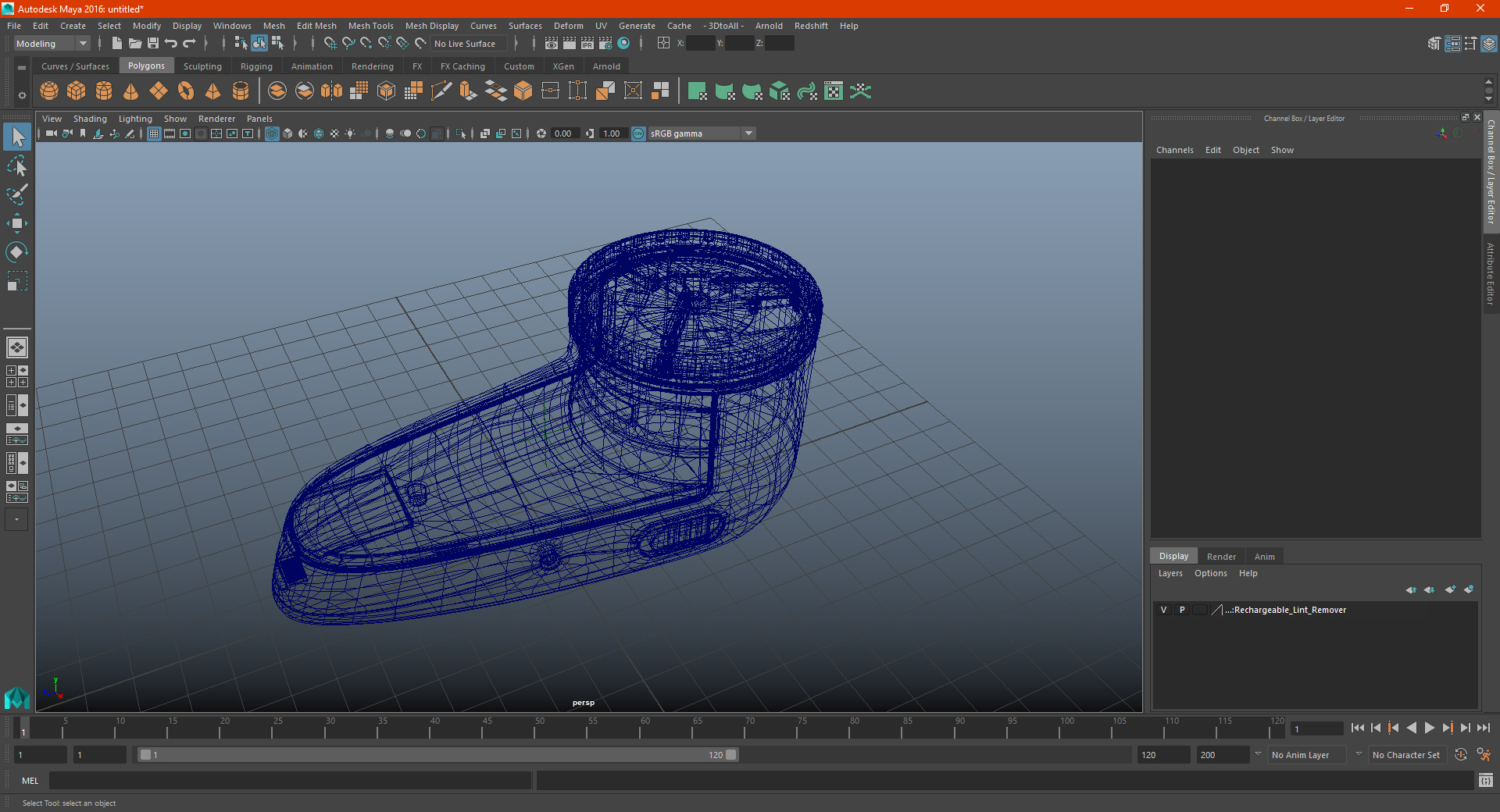Activate the Lasso select tool
The image size is (1500, 812).
point(17,166)
